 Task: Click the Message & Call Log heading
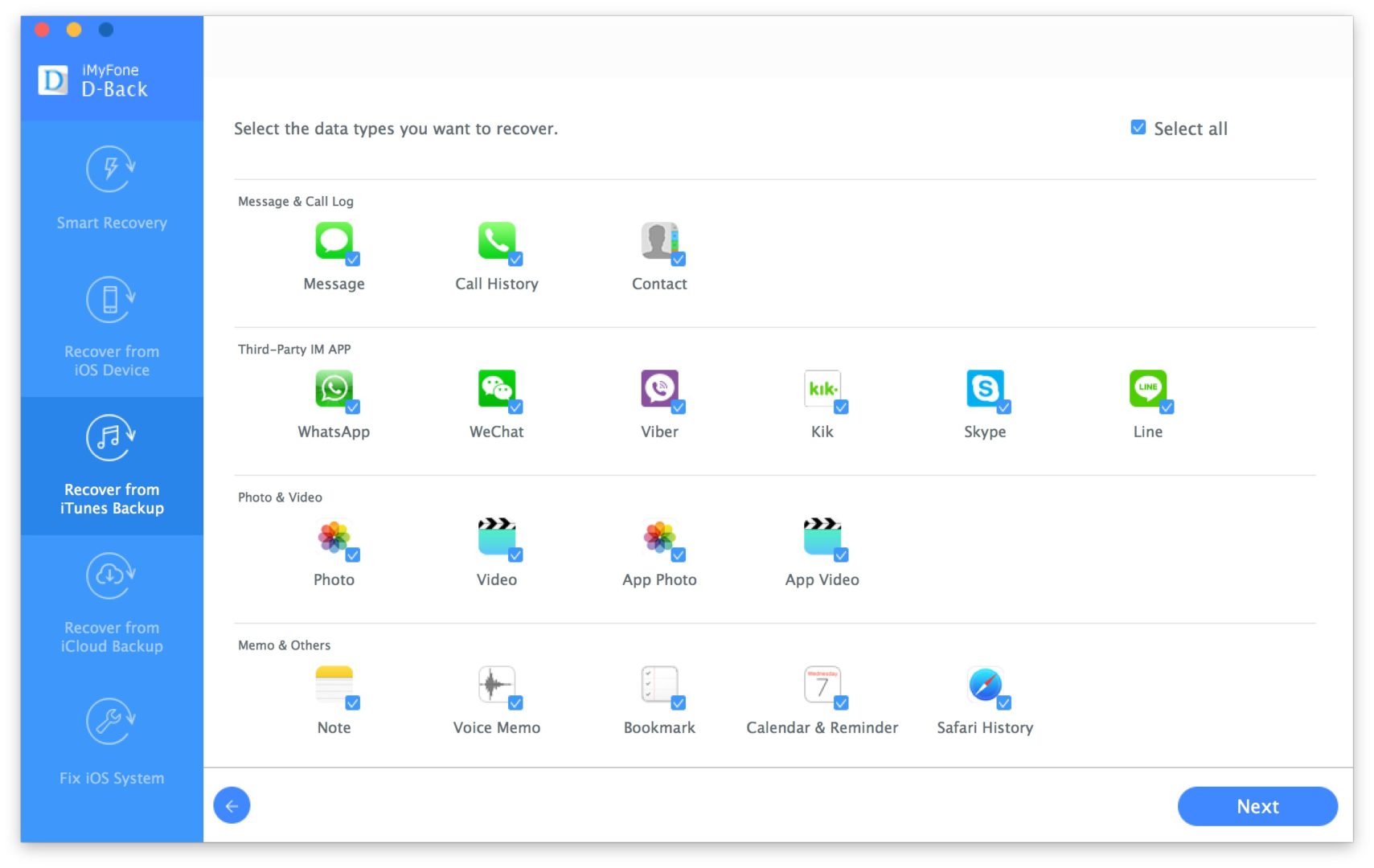click(x=296, y=202)
